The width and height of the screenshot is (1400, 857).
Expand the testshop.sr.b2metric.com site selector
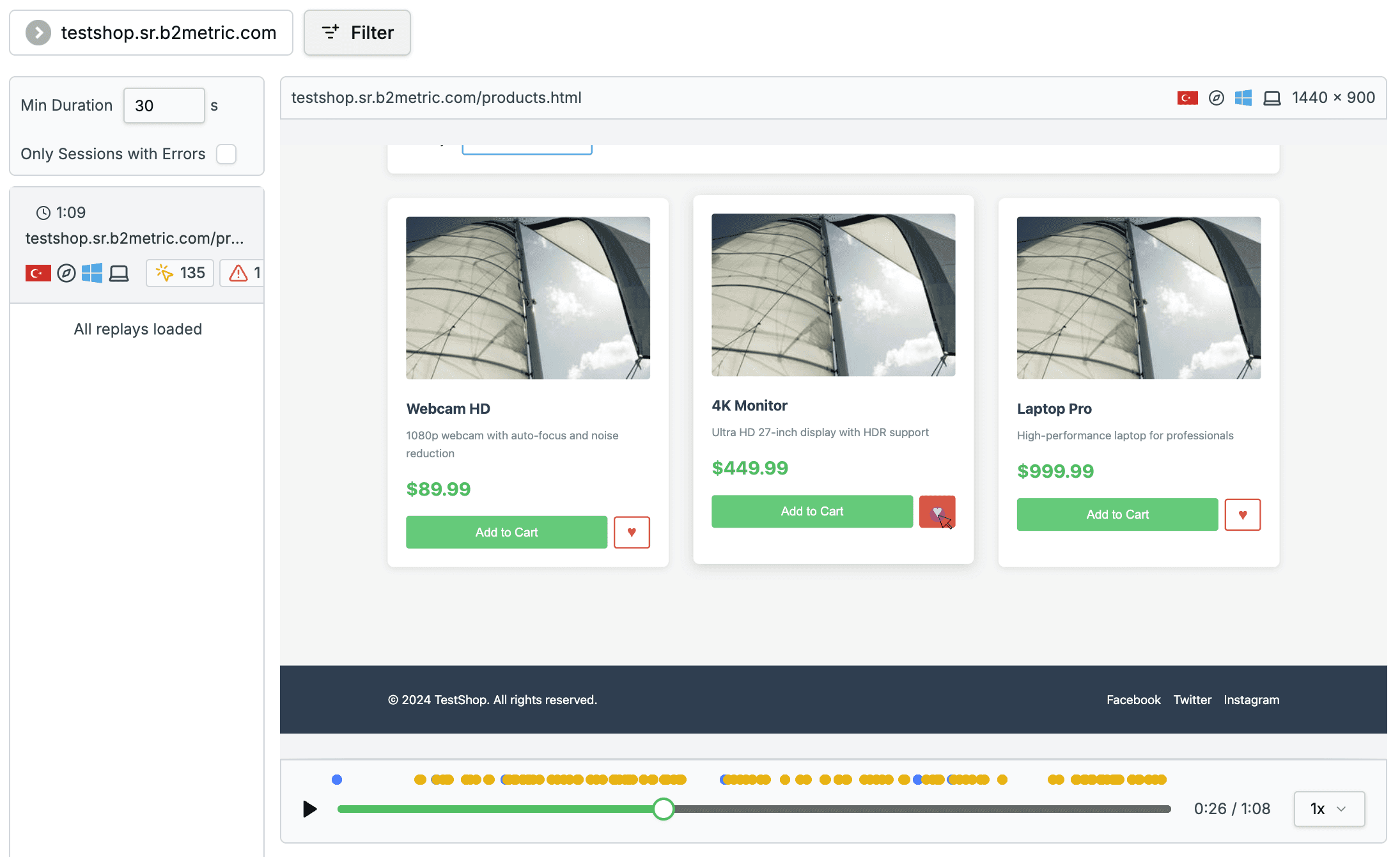151,33
